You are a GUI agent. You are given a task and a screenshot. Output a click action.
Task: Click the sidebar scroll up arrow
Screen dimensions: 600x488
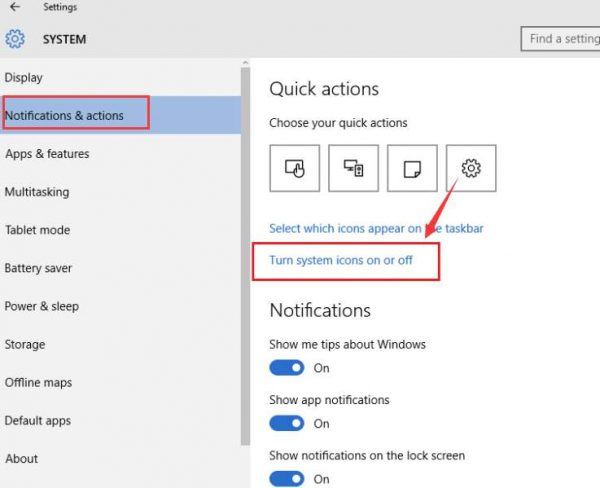coord(245,62)
